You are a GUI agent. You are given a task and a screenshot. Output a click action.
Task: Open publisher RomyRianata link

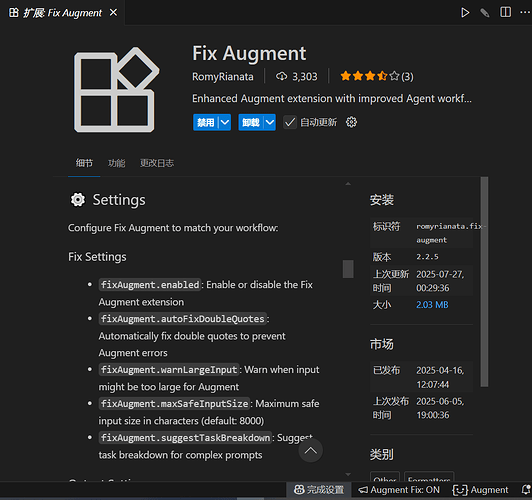[223, 76]
